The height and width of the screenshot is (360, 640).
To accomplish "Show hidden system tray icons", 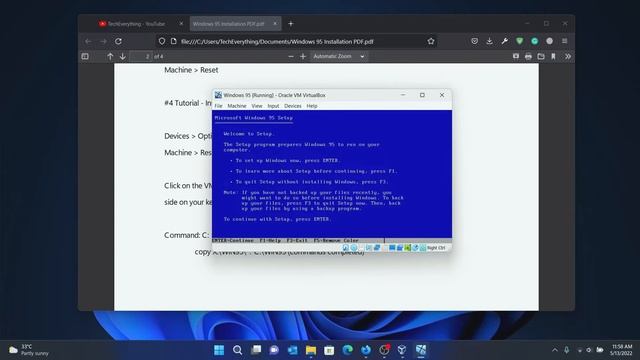I will pyautogui.click(x=554, y=350).
